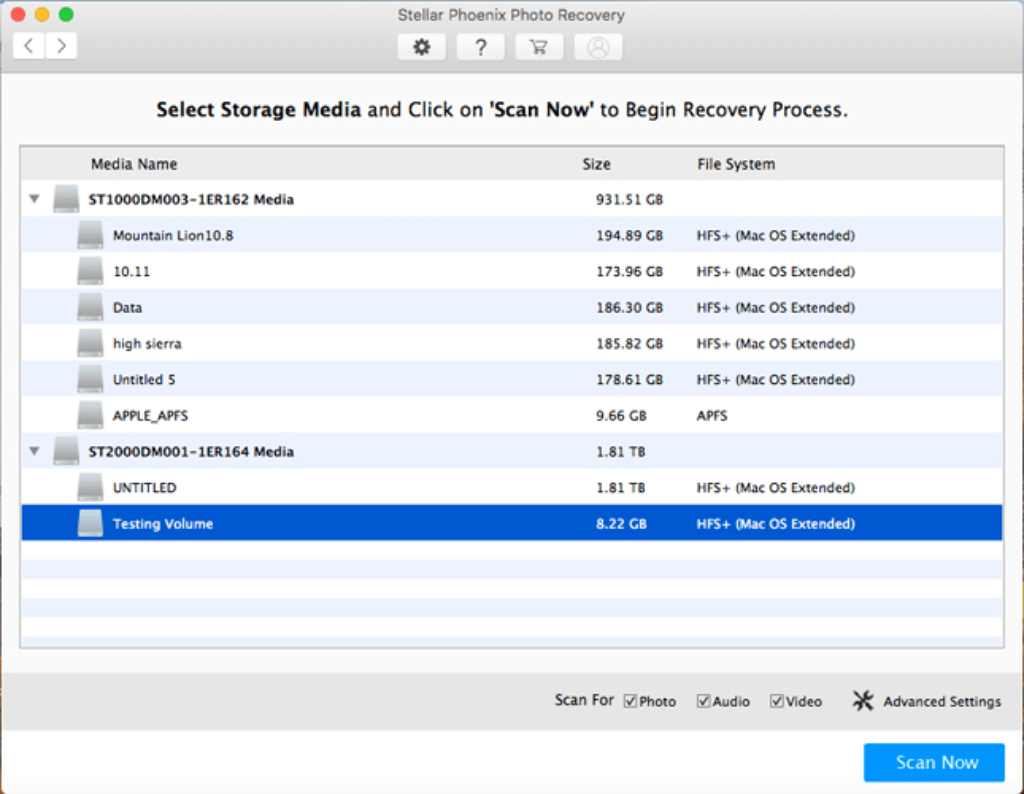Toggle the Audio scan checkbox

703,701
